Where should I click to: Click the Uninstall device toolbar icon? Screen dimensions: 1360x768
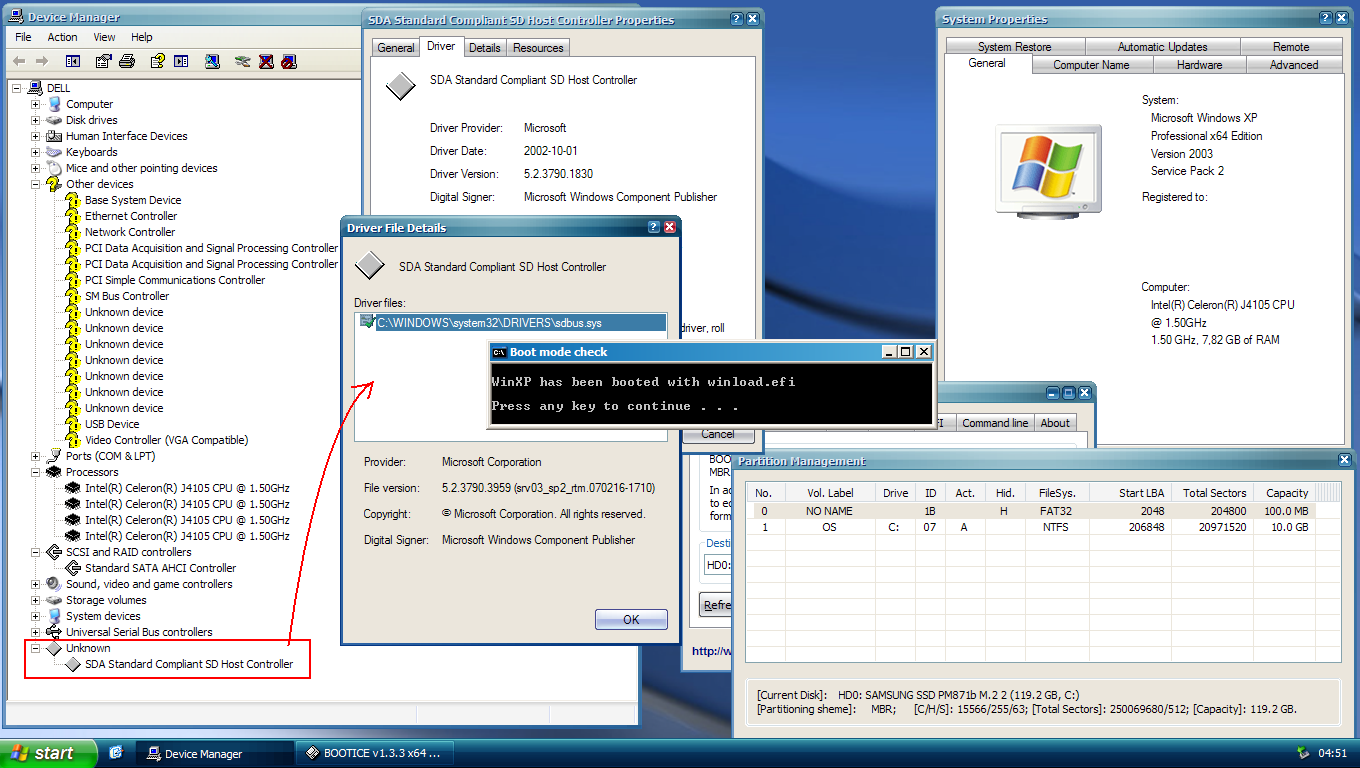(266, 61)
